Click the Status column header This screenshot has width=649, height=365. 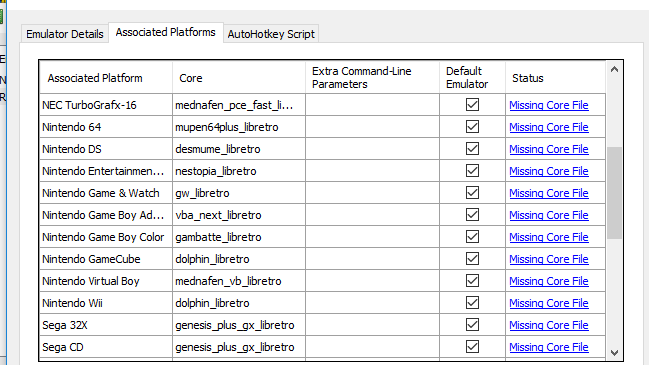click(x=555, y=77)
